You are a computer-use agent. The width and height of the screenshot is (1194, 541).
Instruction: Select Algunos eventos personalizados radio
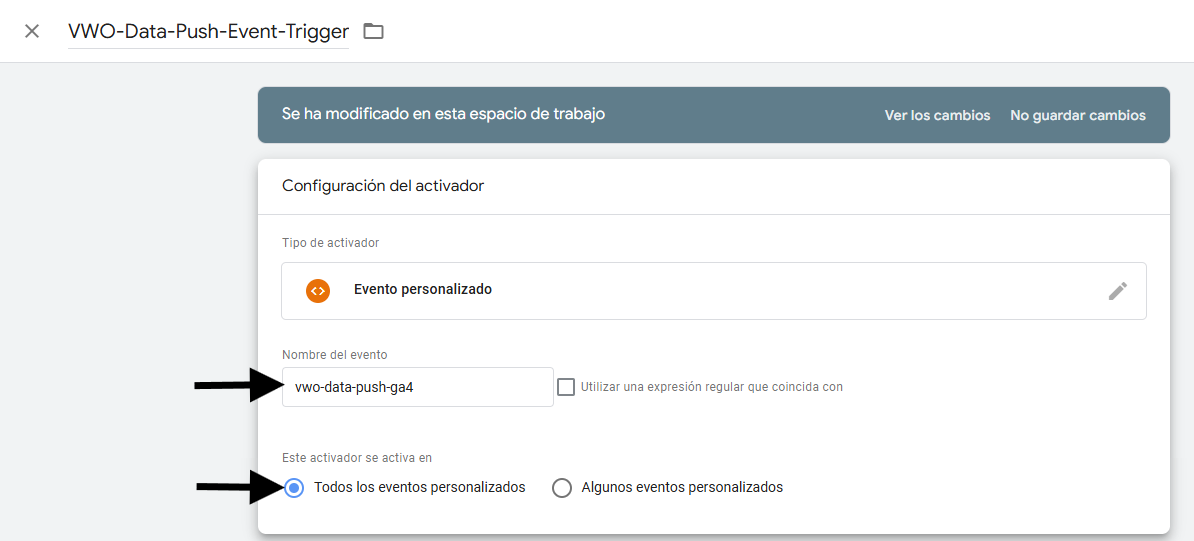click(562, 488)
